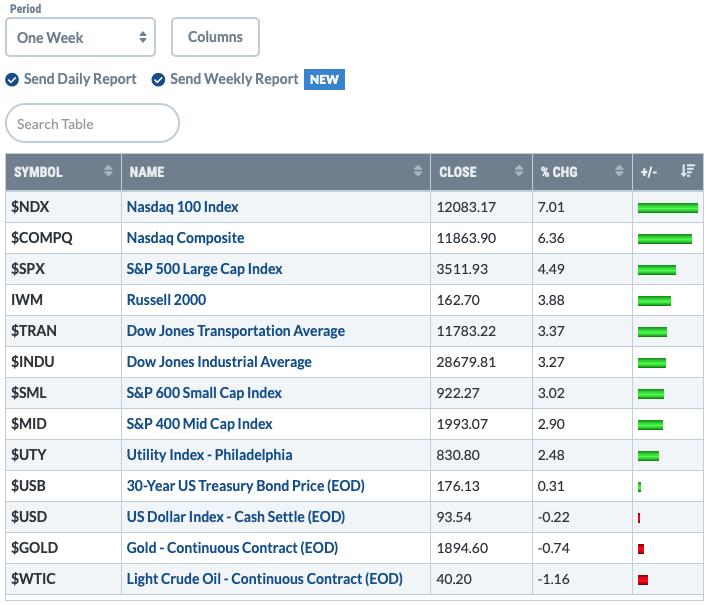Open the Utility Index - Philadelphia link
Image resolution: width=710 pixels, height=605 pixels.
point(209,455)
